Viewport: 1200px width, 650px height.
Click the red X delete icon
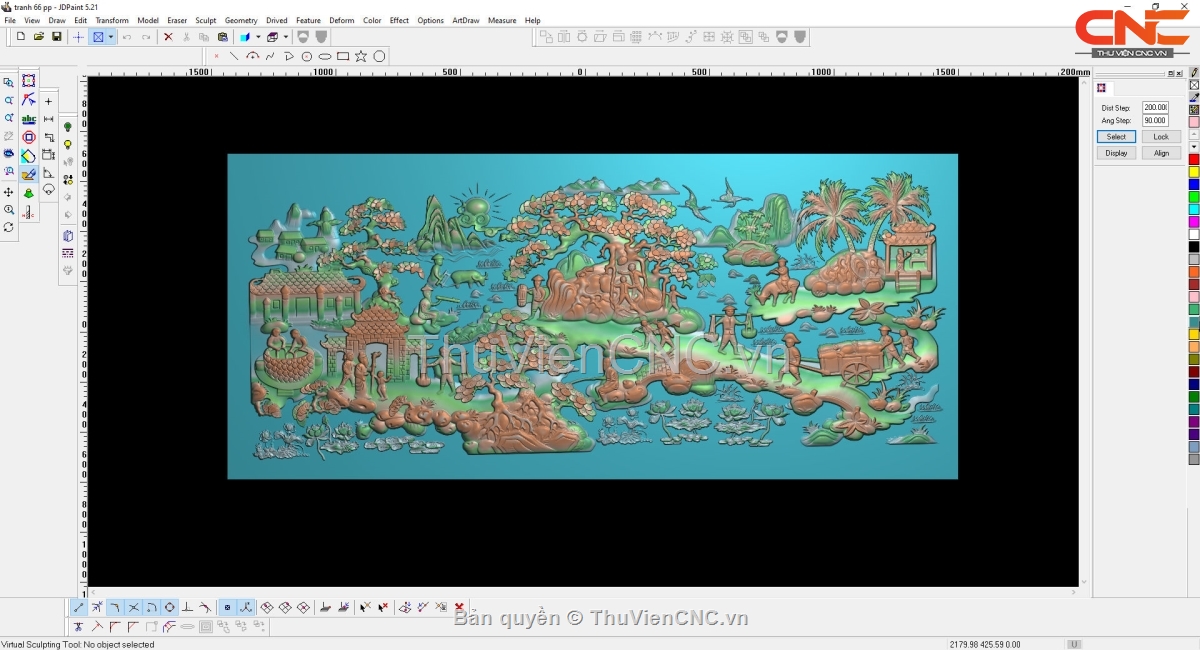pyautogui.click(x=168, y=37)
